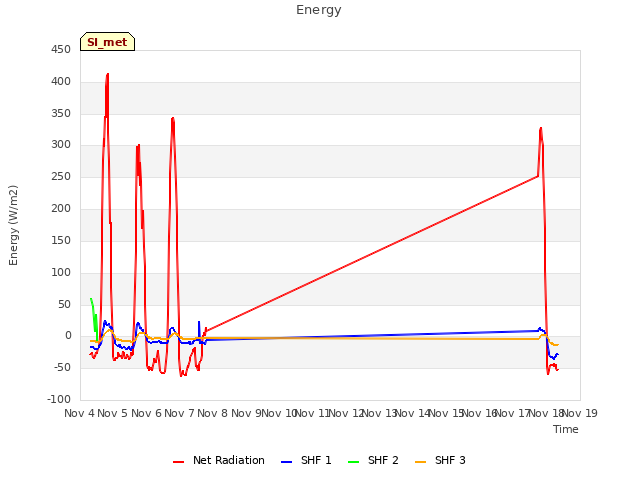The image size is (640, 480).
Task: Toggle SHF 1 series in the legend
Action: [306, 460]
